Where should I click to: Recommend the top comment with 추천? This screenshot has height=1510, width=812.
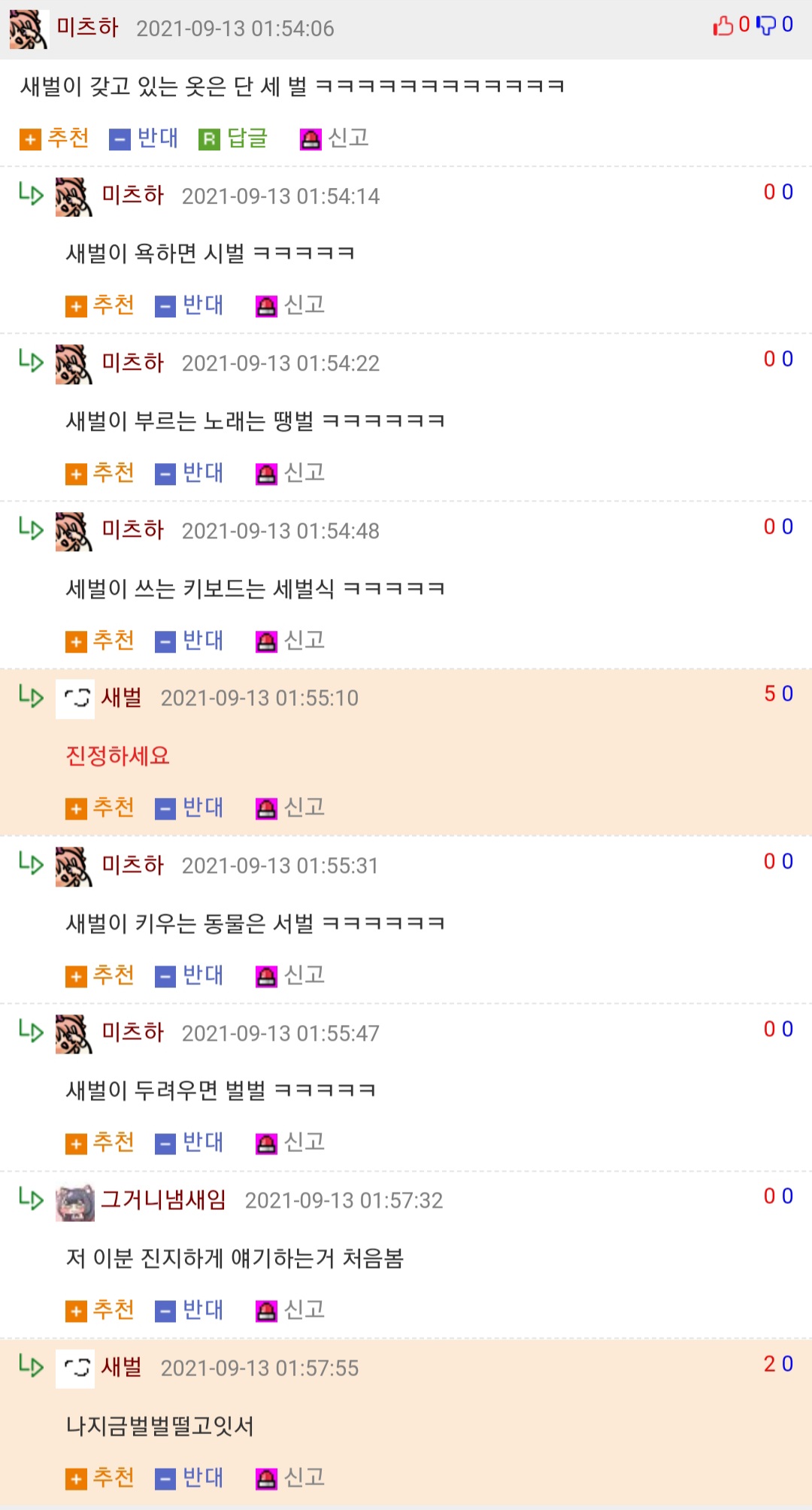tap(54, 138)
